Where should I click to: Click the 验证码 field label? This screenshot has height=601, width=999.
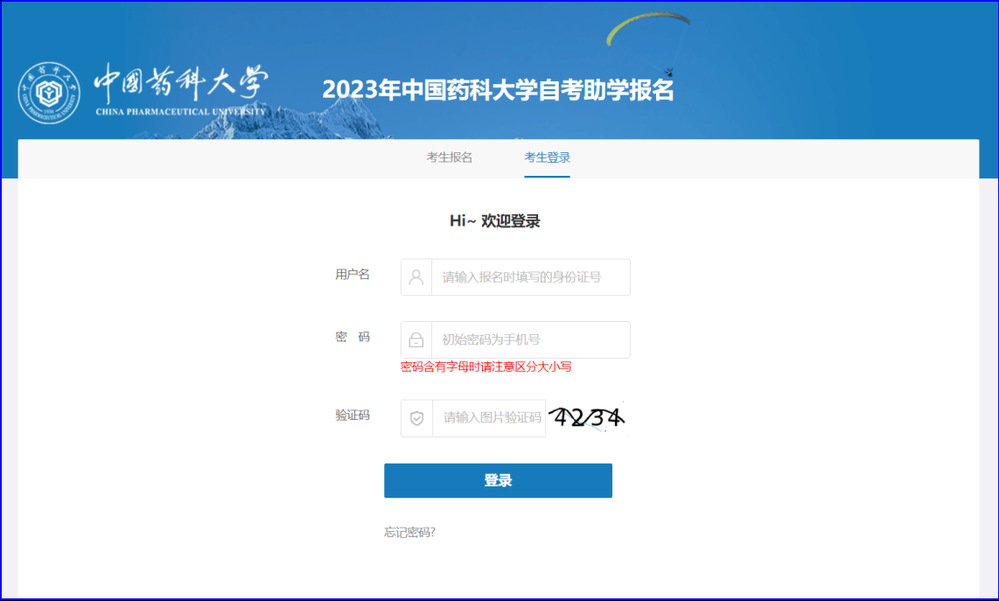coord(352,414)
